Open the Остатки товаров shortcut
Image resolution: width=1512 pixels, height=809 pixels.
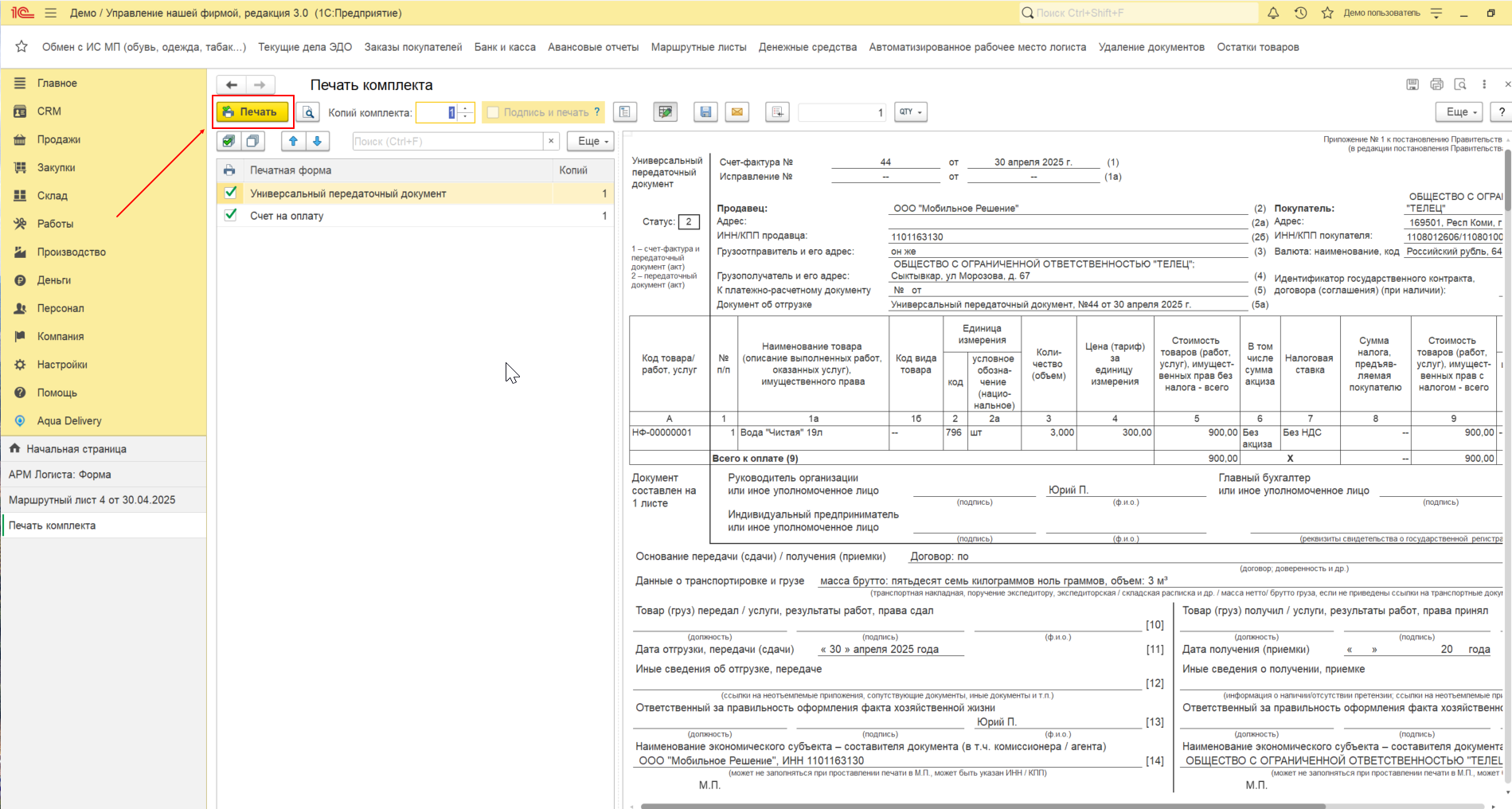pos(1257,47)
